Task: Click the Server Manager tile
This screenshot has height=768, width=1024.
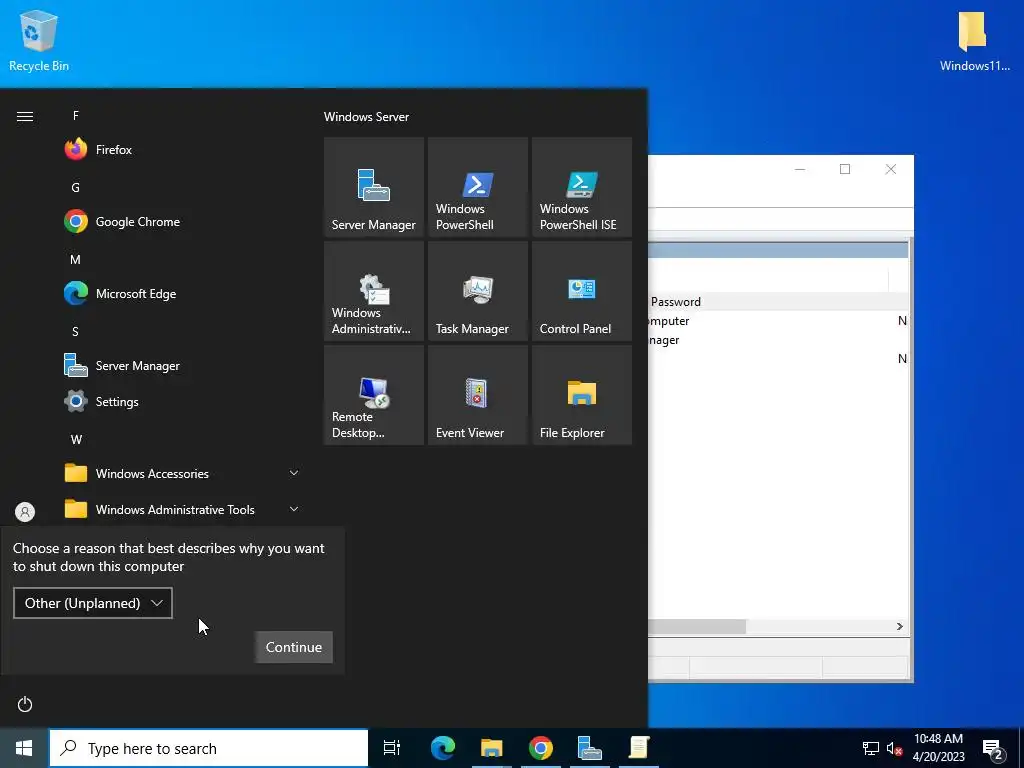Action: pyautogui.click(x=374, y=187)
